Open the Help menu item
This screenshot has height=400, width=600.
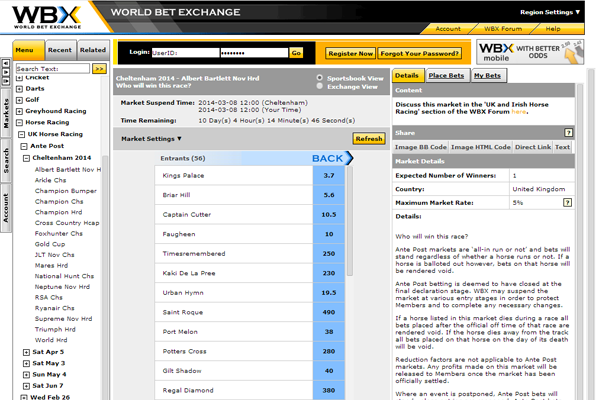(553, 29)
